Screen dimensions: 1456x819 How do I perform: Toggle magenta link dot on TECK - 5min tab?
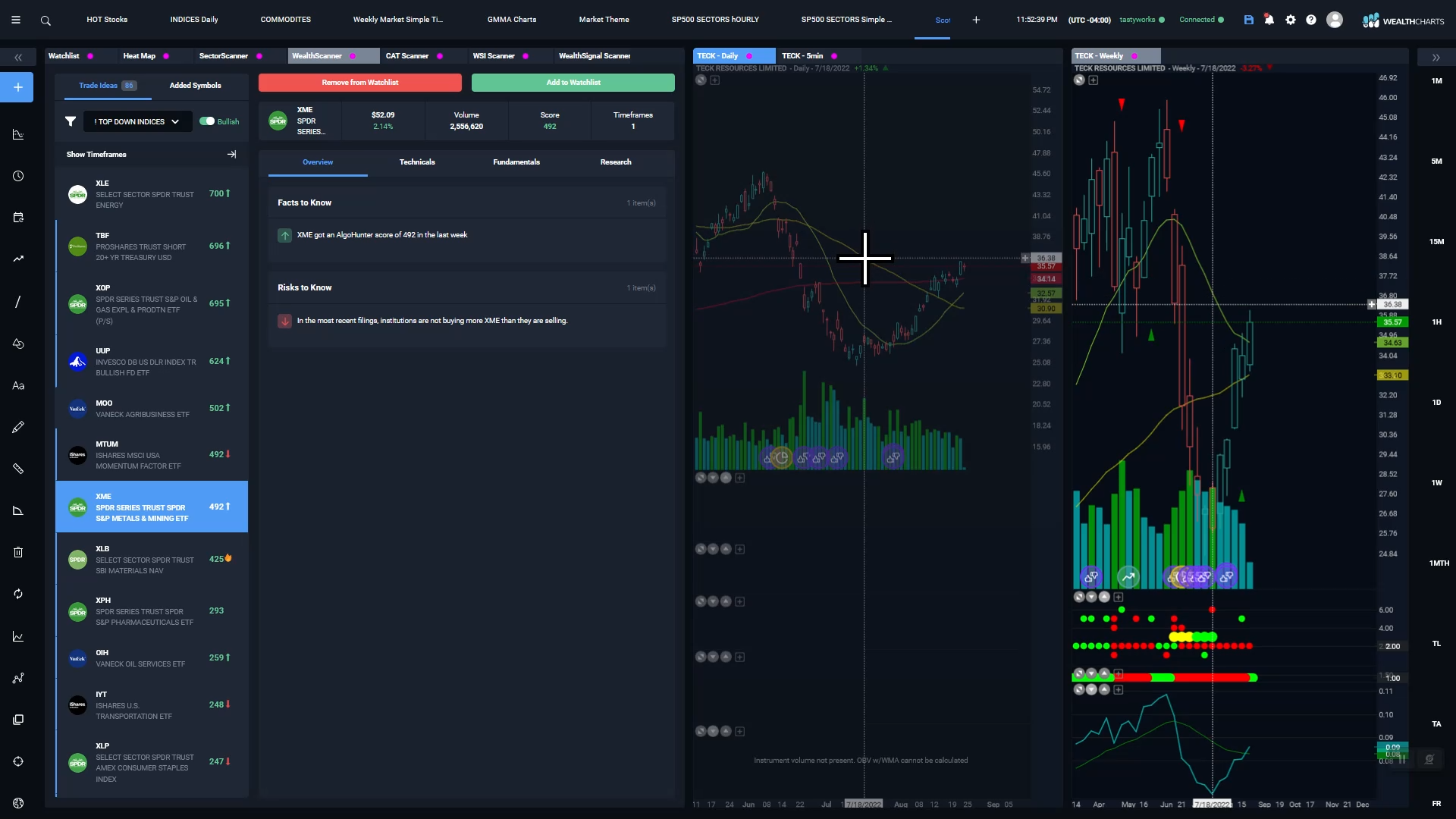pos(834,56)
